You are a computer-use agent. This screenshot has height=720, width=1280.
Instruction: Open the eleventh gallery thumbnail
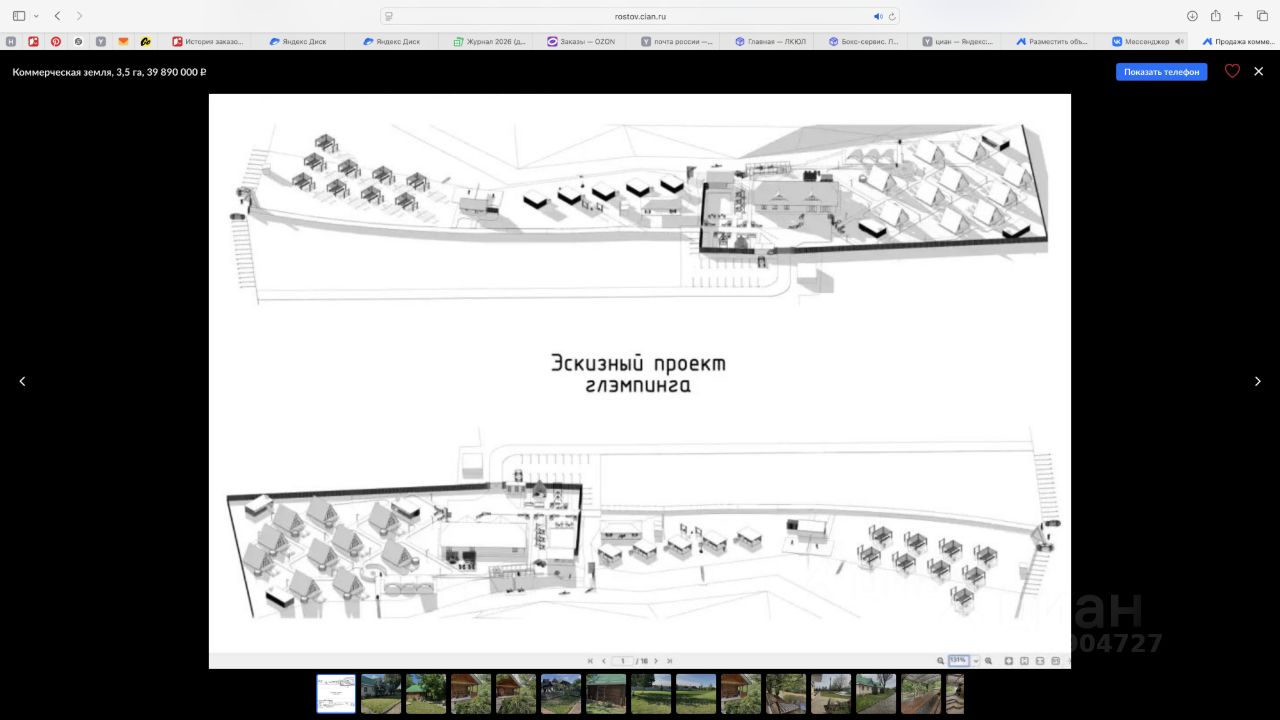pos(786,694)
